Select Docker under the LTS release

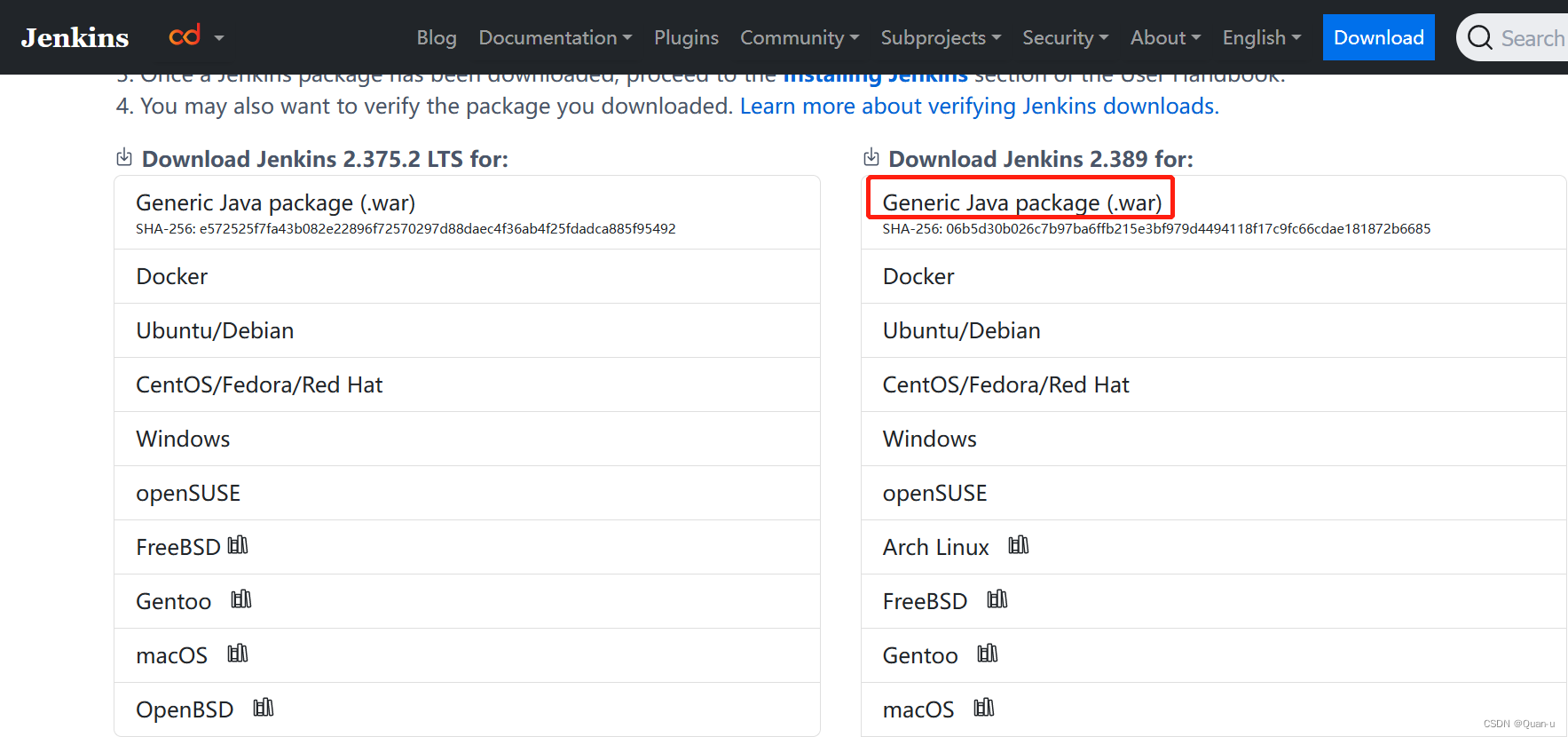pyautogui.click(x=467, y=276)
